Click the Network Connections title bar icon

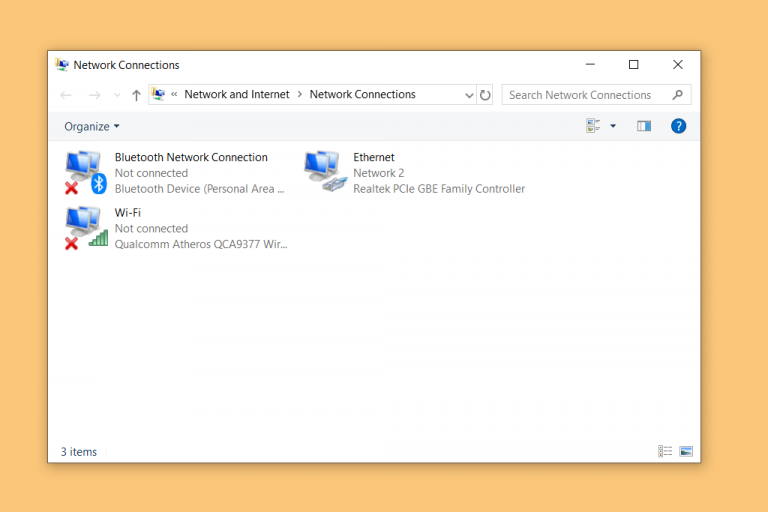coord(62,65)
